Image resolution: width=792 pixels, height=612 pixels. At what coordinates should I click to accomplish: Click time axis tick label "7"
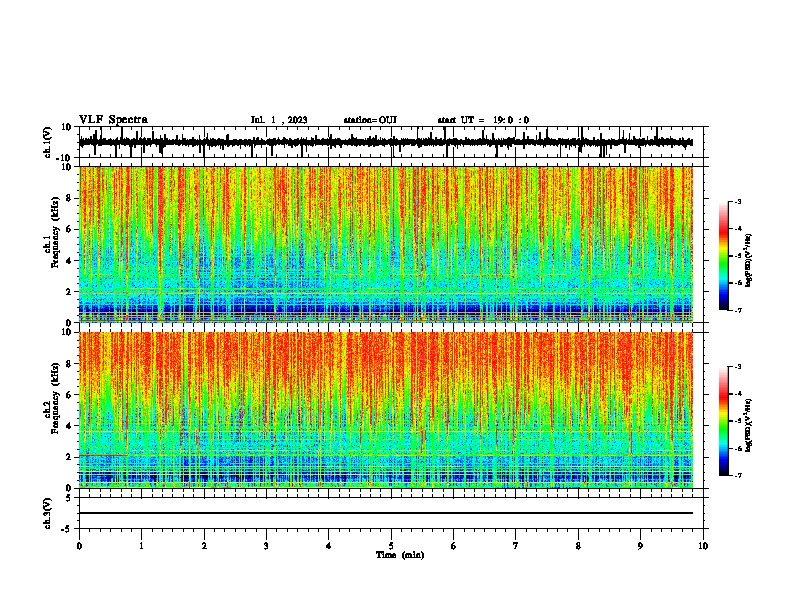(516, 546)
